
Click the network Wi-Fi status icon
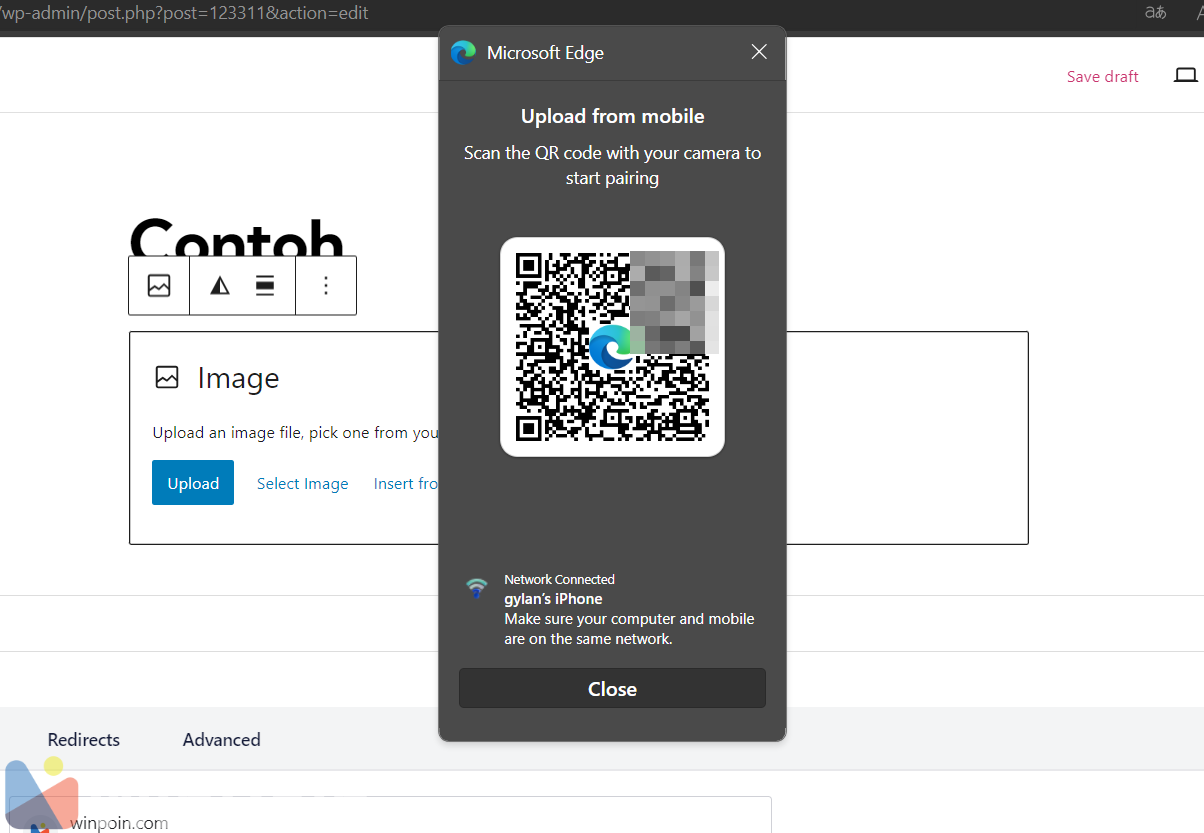[x=477, y=588]
